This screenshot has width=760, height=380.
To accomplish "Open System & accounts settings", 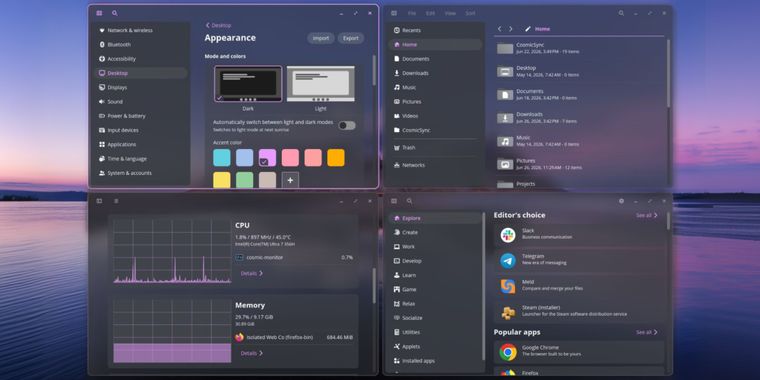I will pos(141,173).
